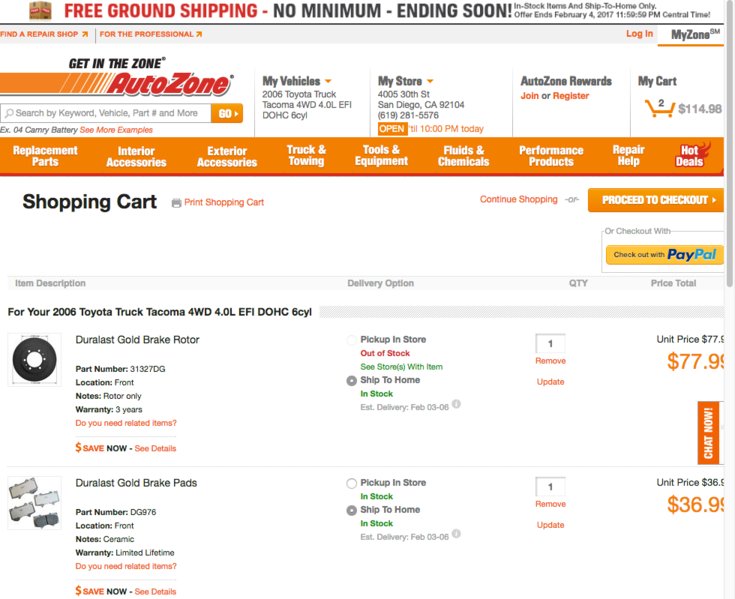
Task: Open the Truck & Towing menu
Action: point(306,156)
